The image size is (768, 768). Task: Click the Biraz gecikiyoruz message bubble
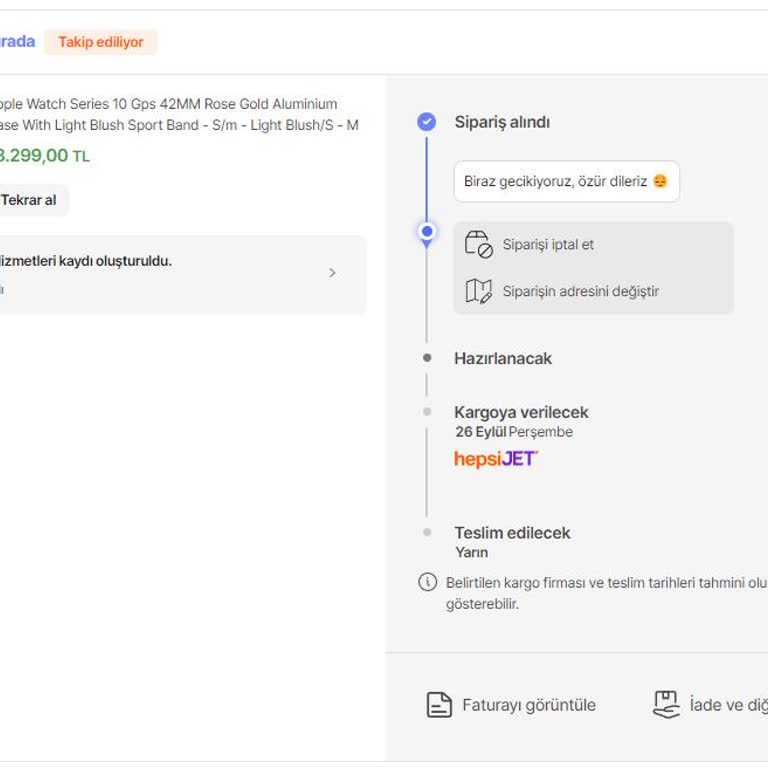[566, 182]
